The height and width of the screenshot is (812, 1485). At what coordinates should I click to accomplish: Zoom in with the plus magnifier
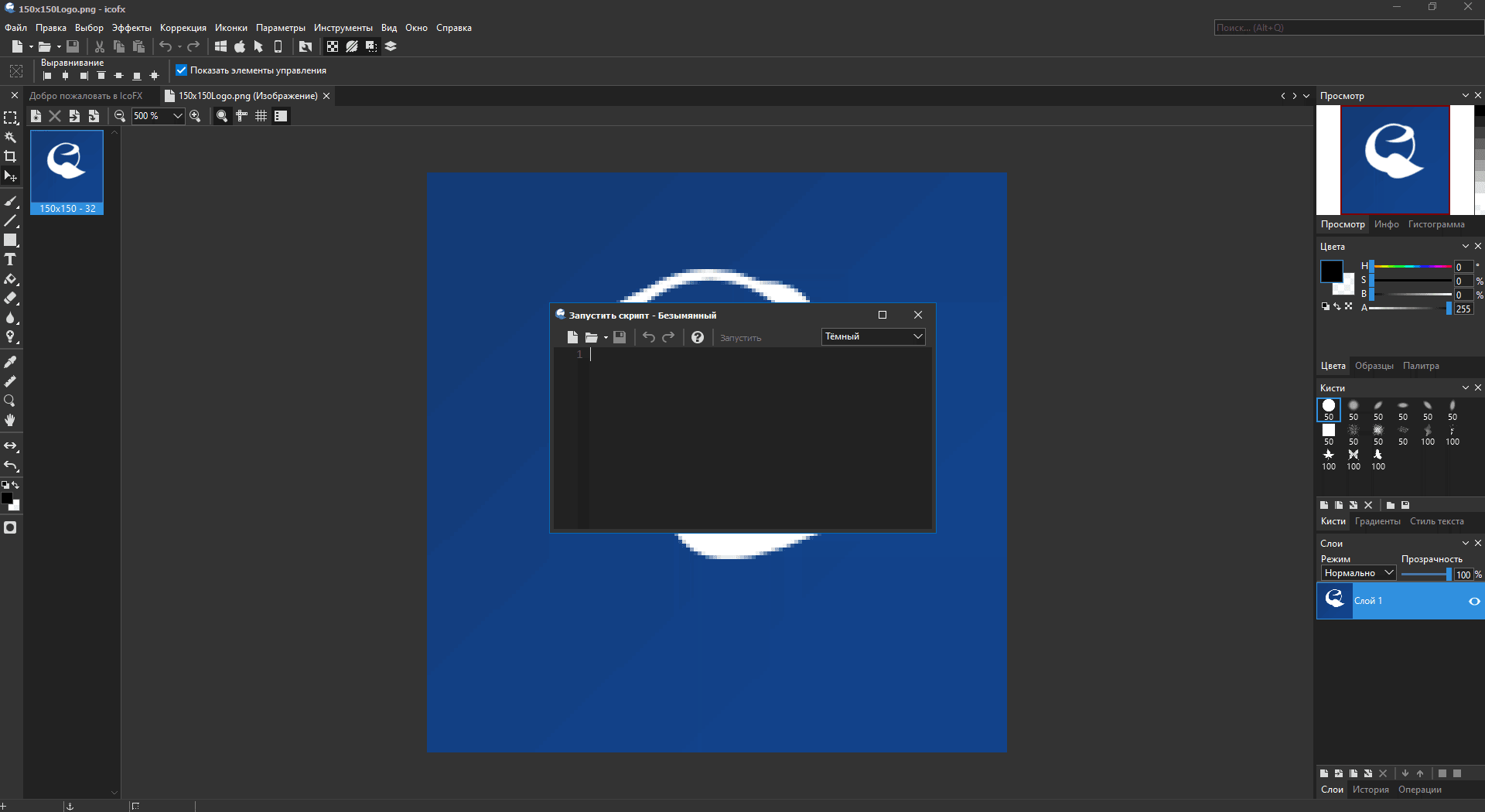[196, 116]
